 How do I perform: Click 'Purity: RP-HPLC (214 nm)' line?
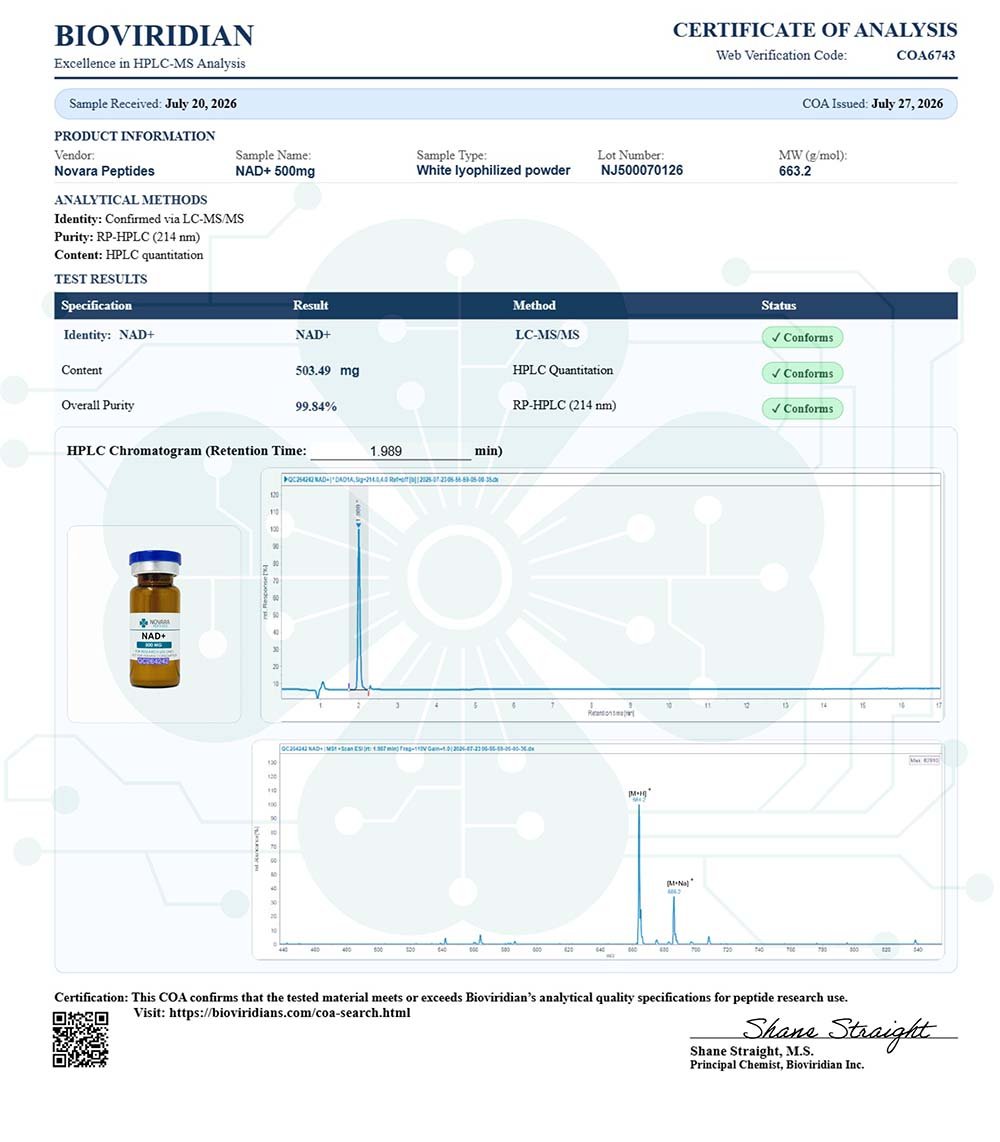(127, 237)
